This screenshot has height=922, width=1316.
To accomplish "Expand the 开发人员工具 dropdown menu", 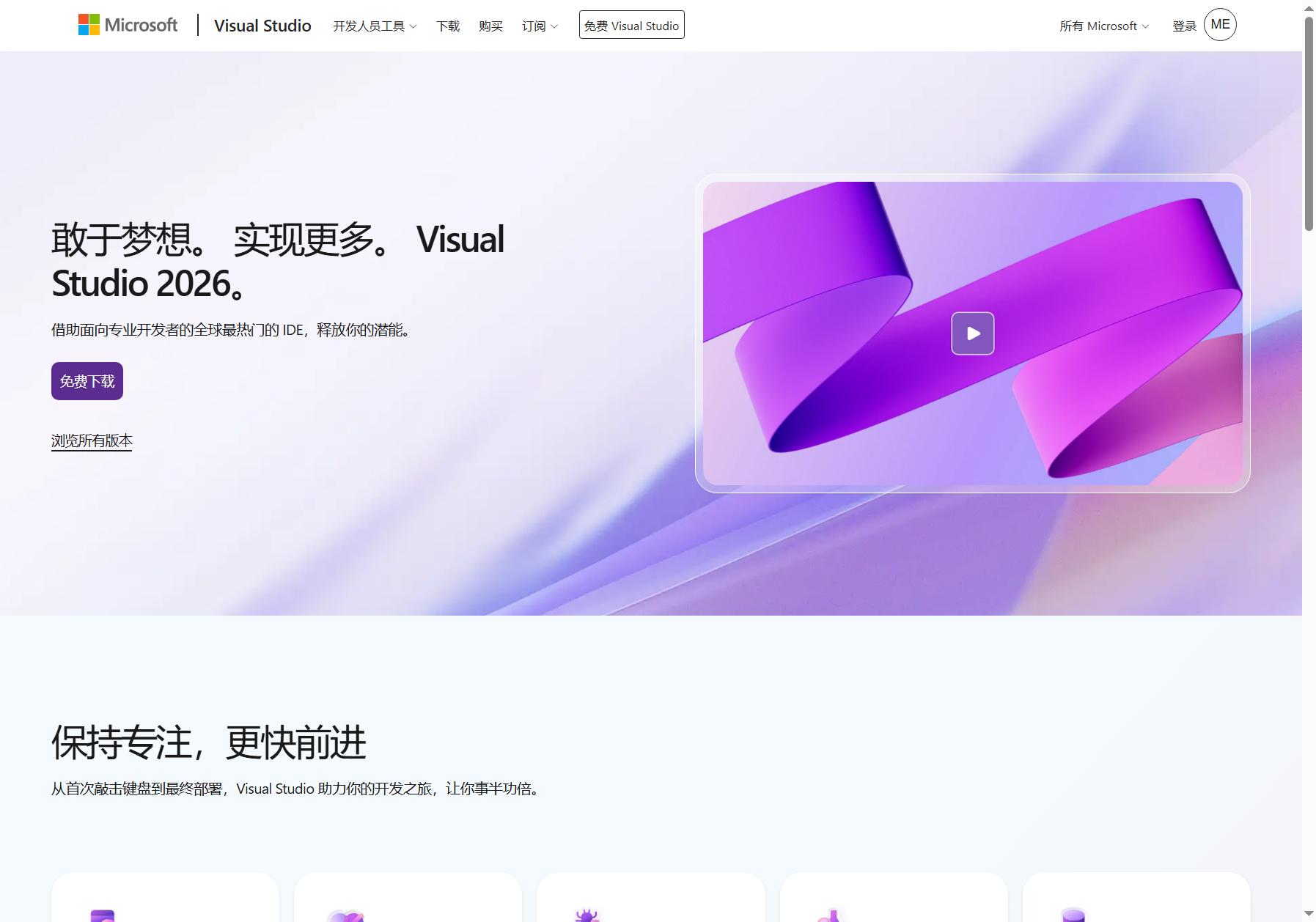I will [375, 26].
